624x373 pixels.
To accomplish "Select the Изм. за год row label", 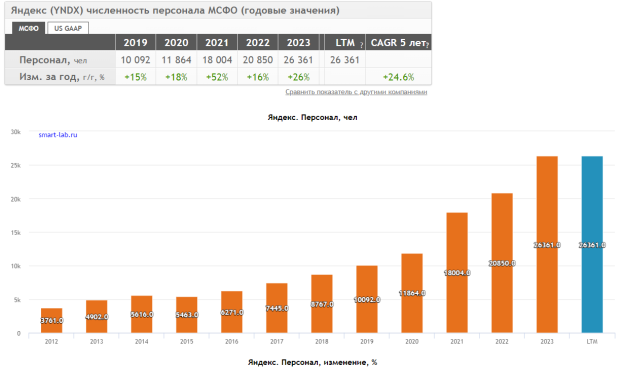I will point(62,77).
